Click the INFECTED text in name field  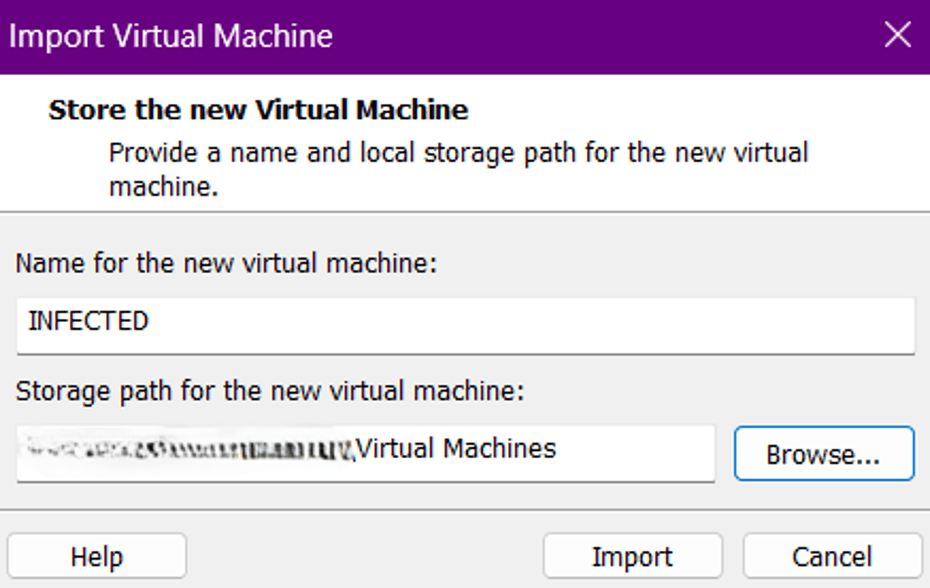coord(88,322)
